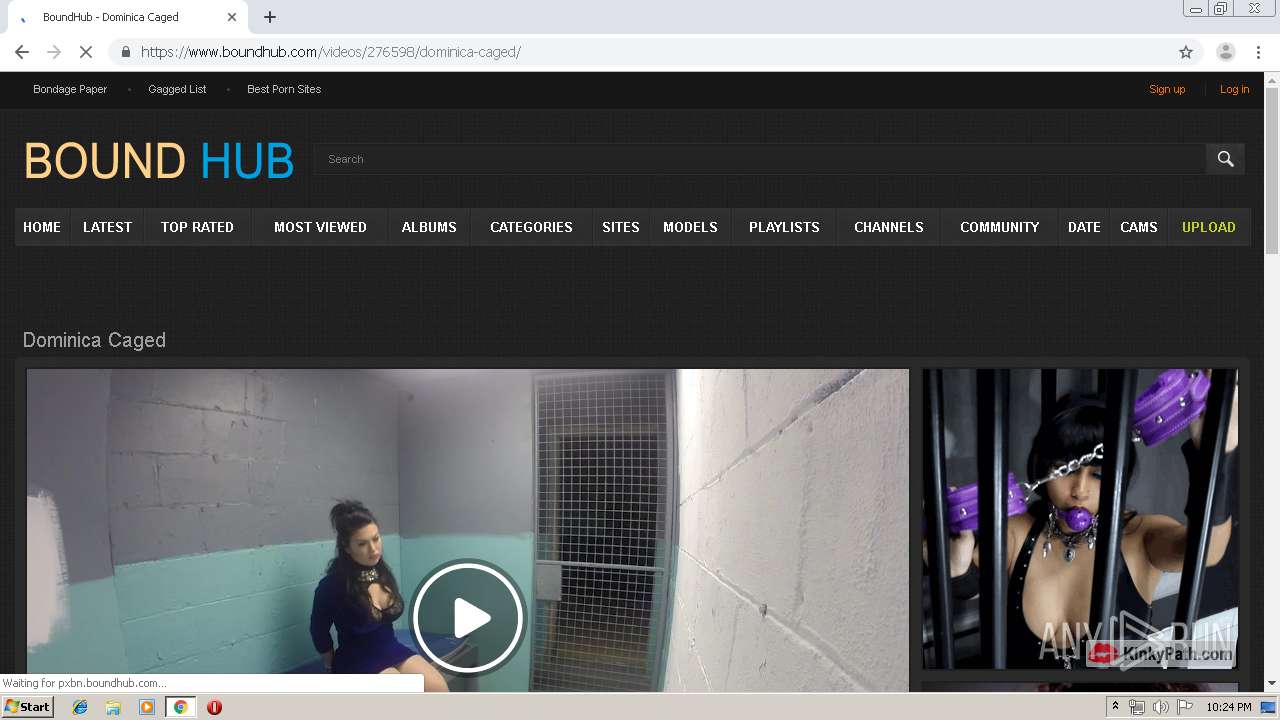The height and width of the screenshot is (720, 1280).
Task: Click the site search magnifier button
Action: [1225, 159]
